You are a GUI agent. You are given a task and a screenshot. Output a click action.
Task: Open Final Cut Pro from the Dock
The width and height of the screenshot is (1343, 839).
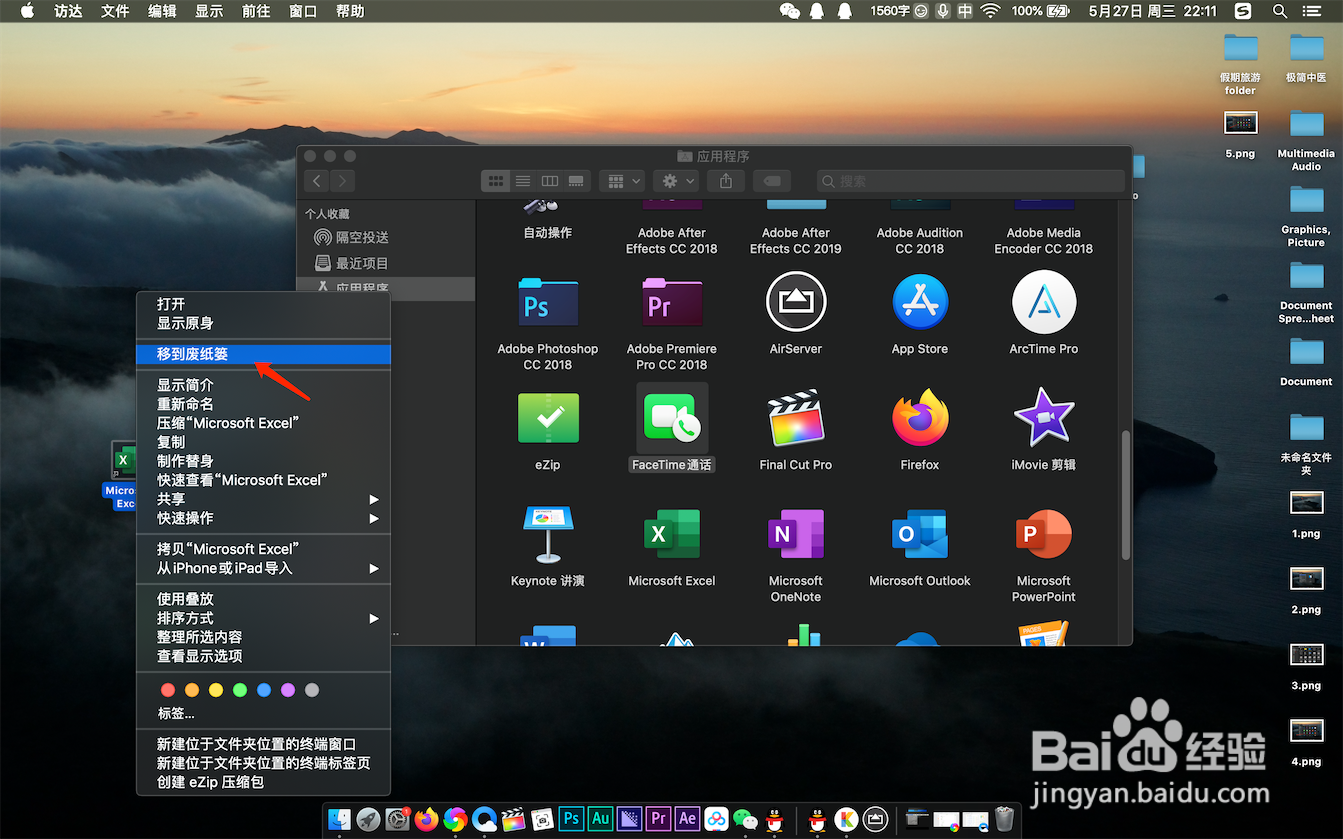514,819
